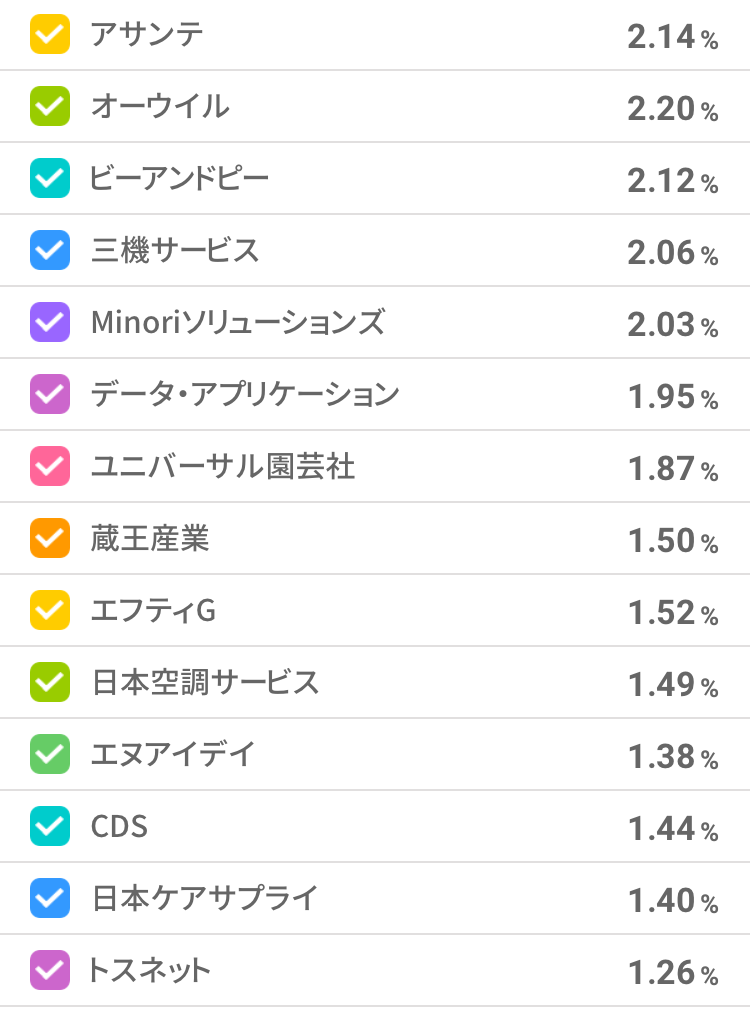The height and width of the screenshot is (1010, 750).
Task: Deselect the エヌアイデイ green checkbox
Action: click(x=50, y=754)
